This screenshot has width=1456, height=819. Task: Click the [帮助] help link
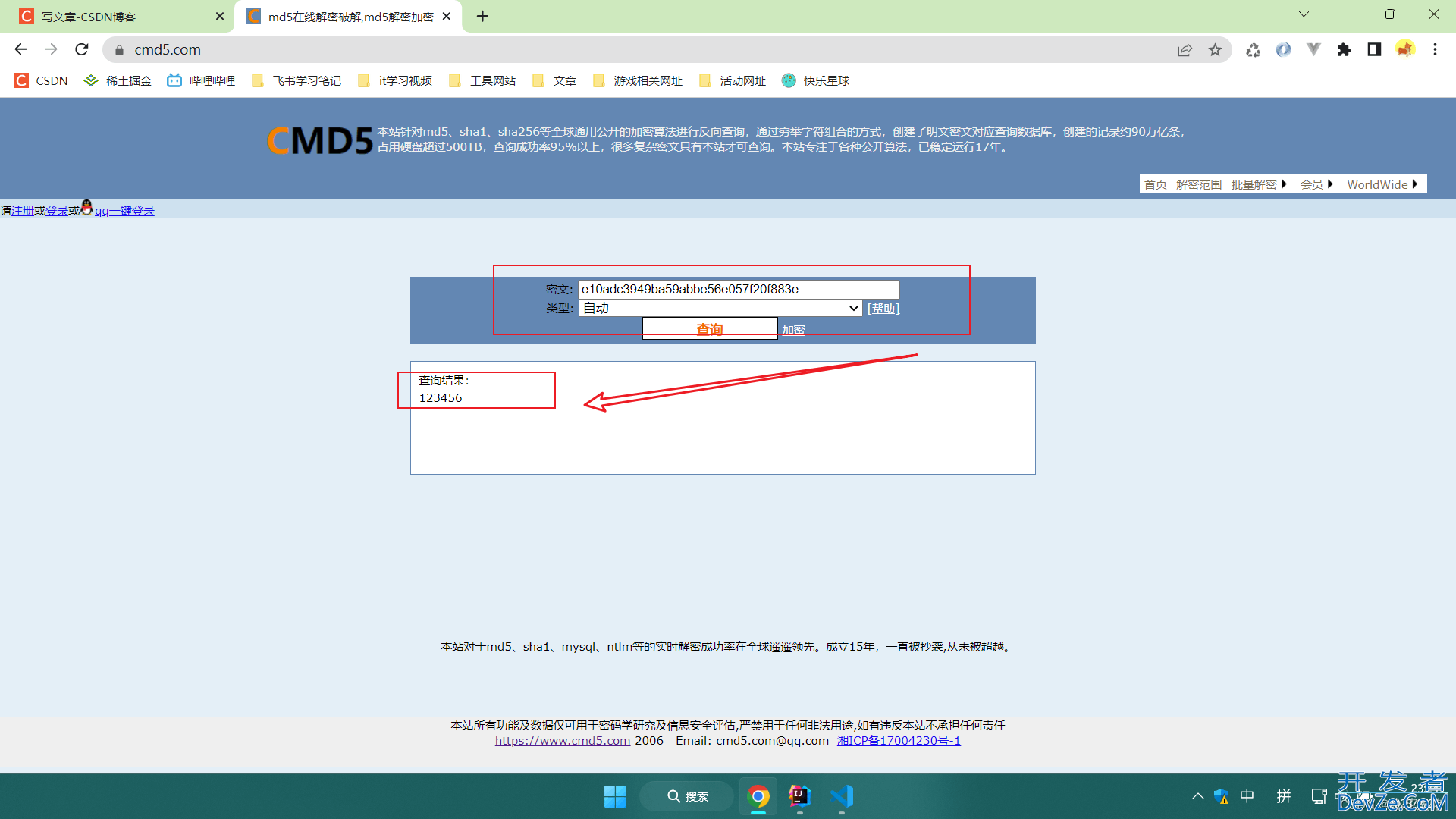coord(883,309)
